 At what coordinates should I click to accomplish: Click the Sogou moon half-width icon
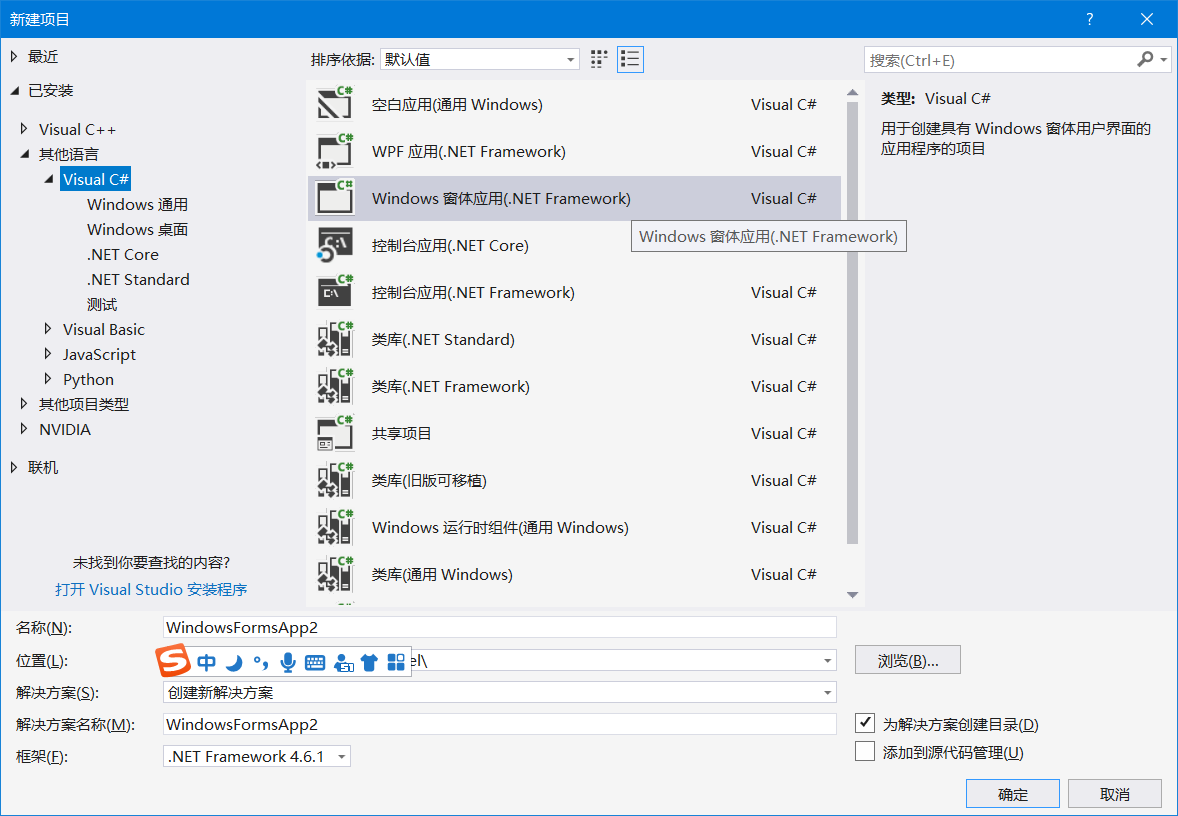[234, 662]
